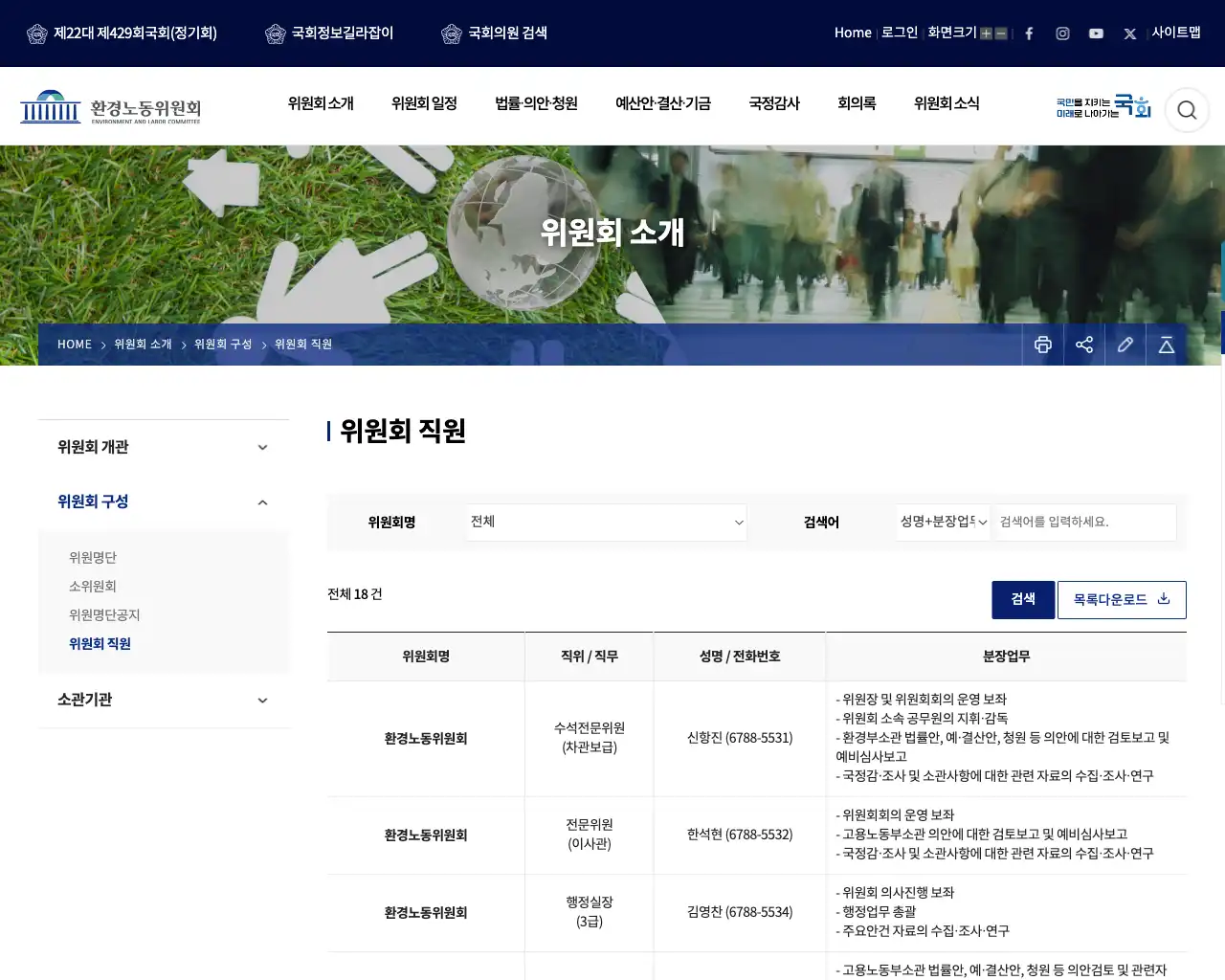The height and width of the screenshot is (980, 1225).
Task: Open the search magnifier button
Action: point(1187,110)
